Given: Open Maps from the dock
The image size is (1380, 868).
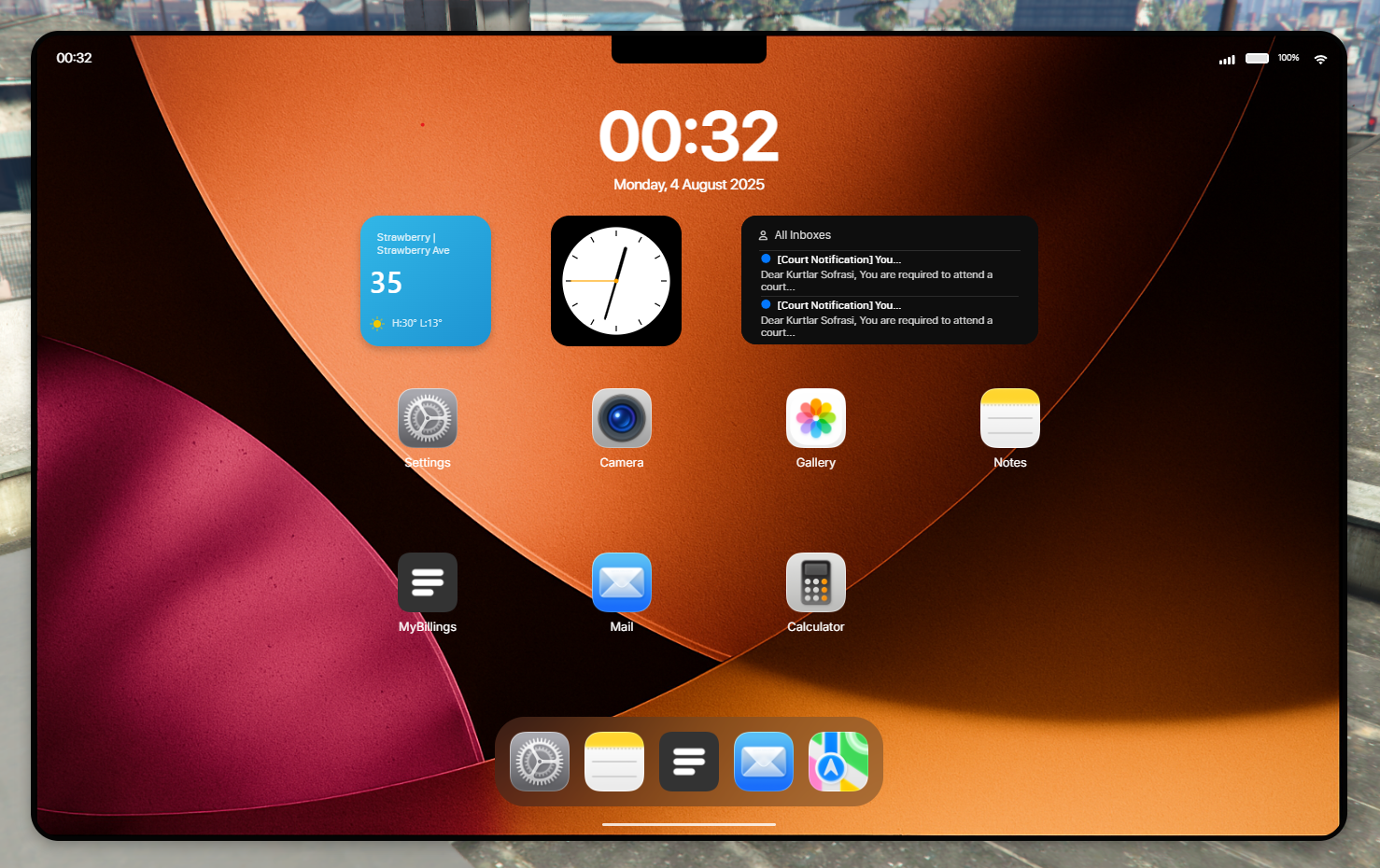Looking at the screenshot, I should (838, 762).
